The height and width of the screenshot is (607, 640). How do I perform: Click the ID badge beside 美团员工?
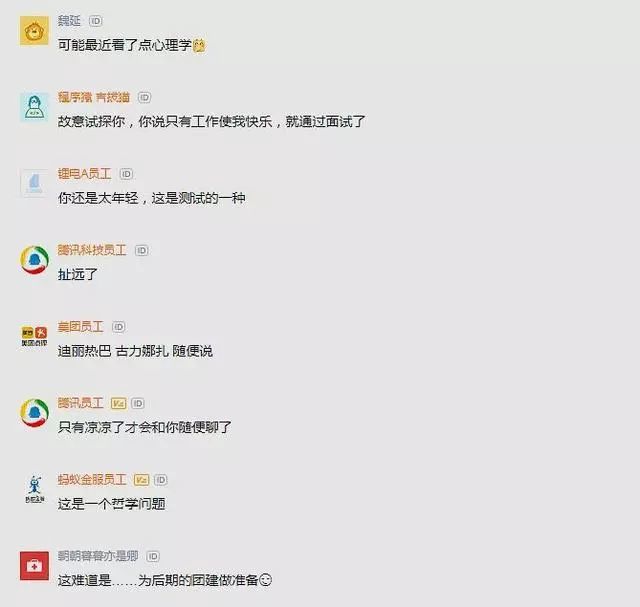point(118,327)
